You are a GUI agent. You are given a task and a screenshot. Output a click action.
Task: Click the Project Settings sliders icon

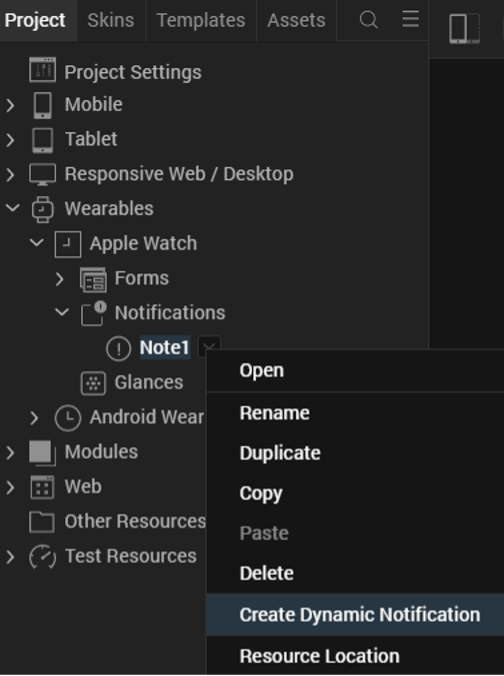point(42,70)
